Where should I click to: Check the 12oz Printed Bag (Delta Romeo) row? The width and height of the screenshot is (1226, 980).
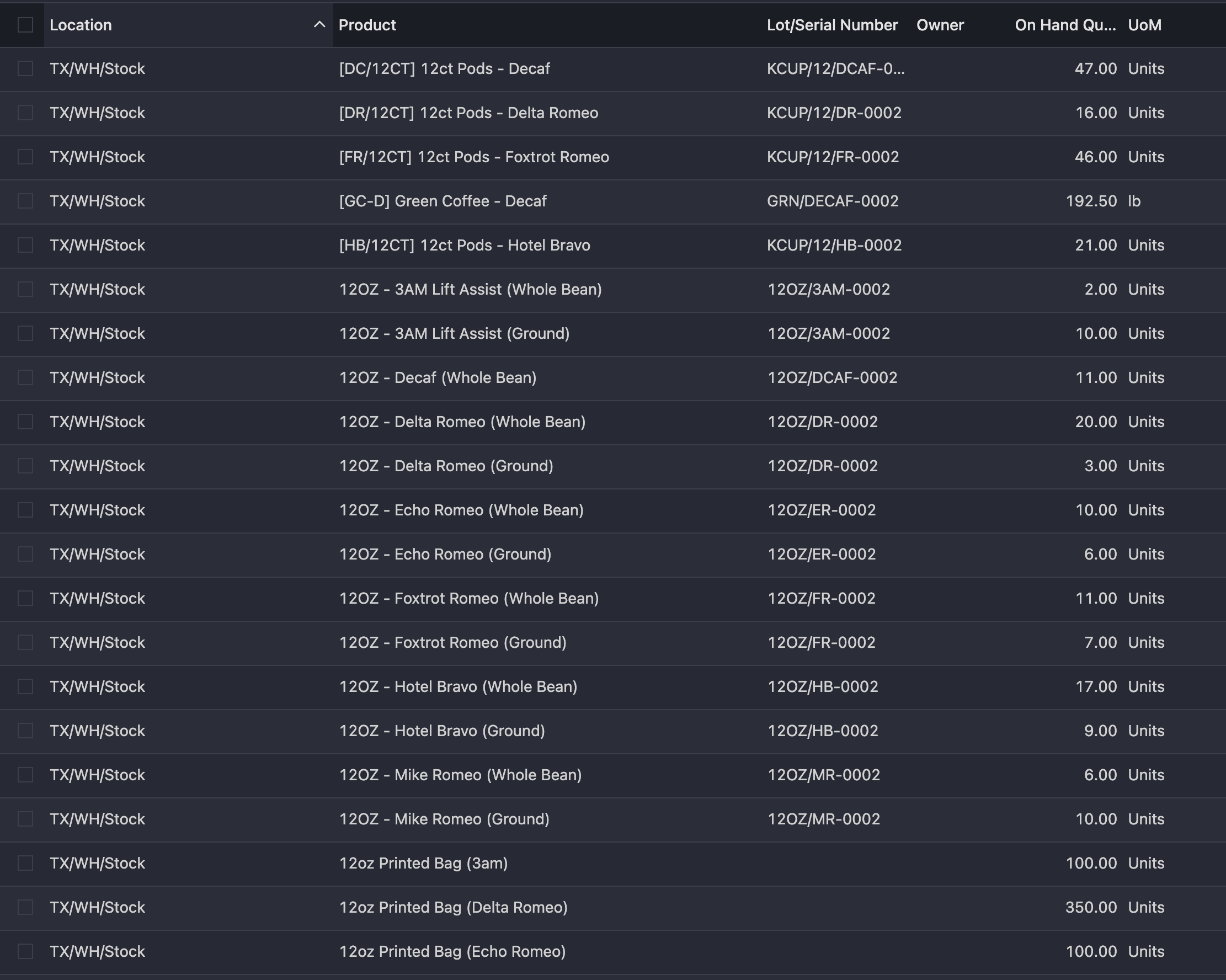(x=25, y=907)
